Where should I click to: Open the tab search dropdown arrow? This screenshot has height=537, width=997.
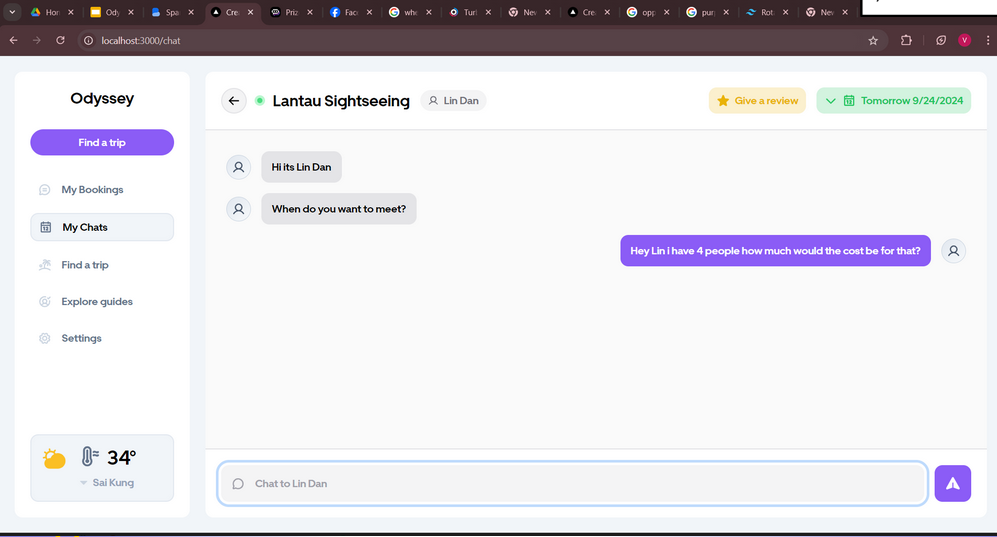(x=12, y=12)
